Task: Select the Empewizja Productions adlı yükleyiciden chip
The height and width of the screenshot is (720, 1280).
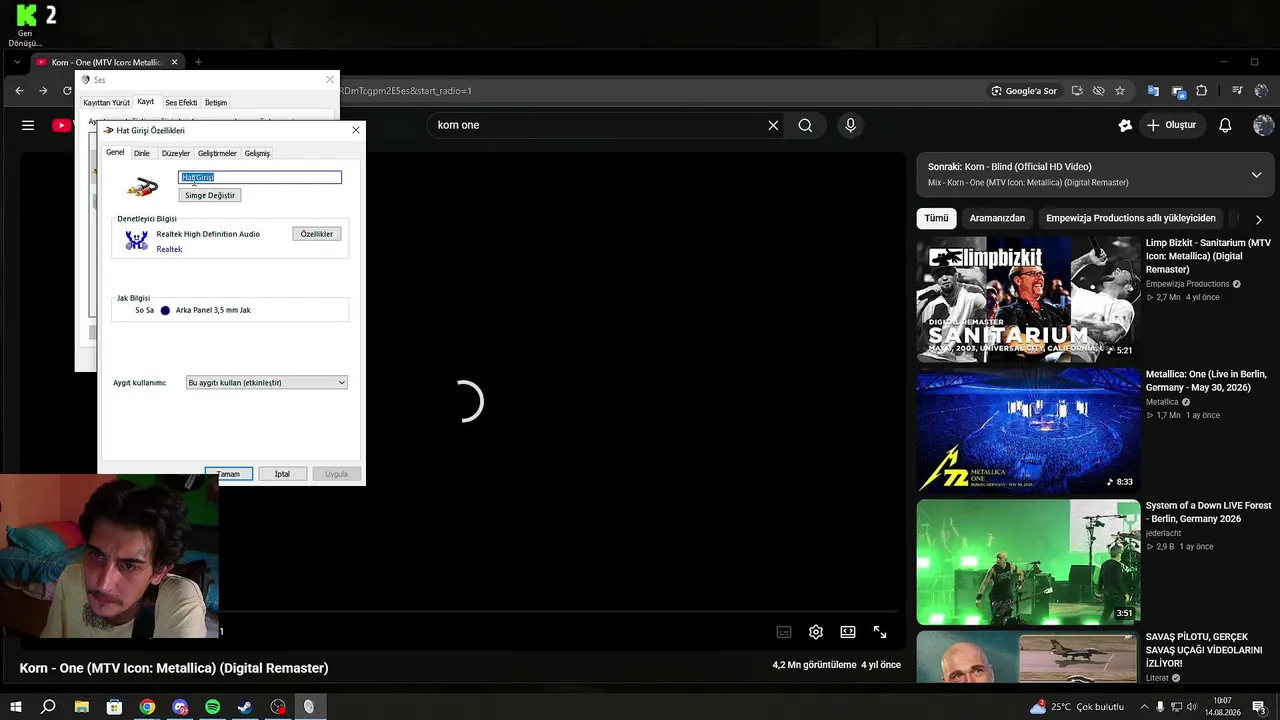Action: [1131, 218]
